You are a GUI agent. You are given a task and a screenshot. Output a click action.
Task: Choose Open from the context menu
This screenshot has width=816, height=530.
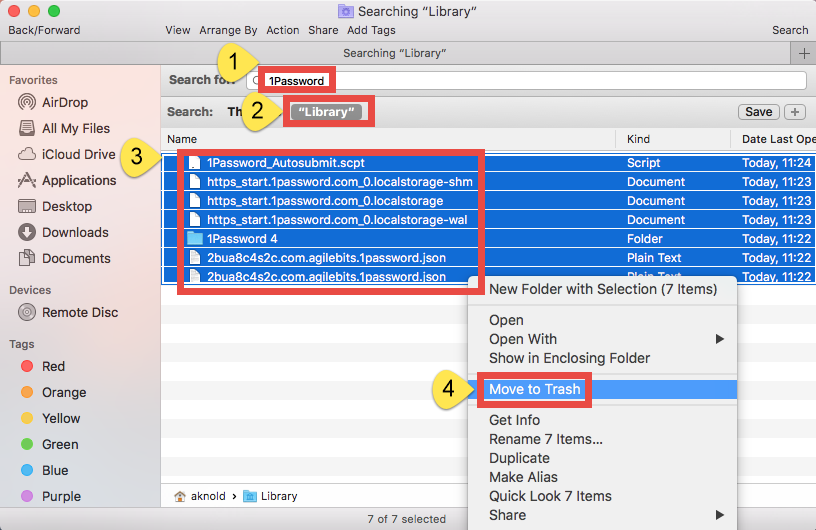pos(603,320)
